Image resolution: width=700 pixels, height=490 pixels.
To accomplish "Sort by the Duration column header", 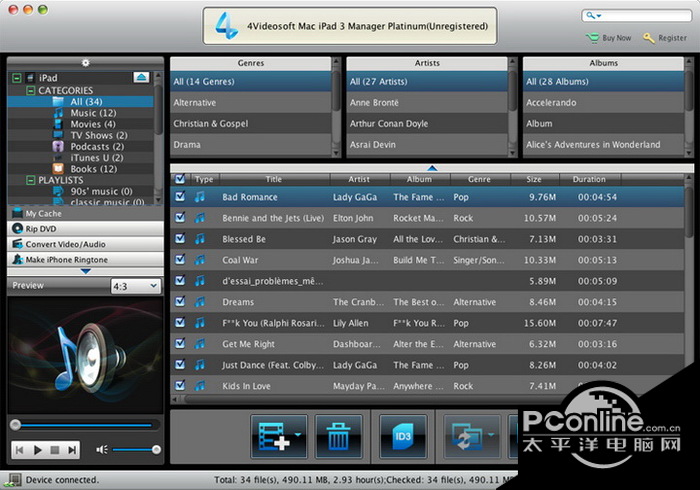I will pos(589,179).
